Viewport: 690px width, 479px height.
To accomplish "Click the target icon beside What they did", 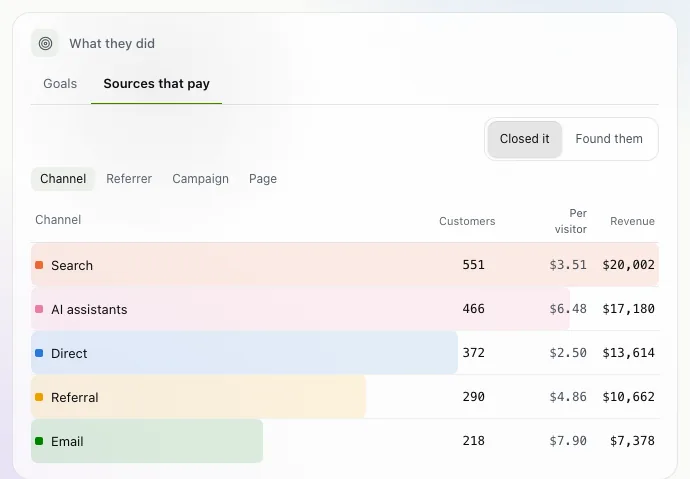I will [x=45, y=43].
